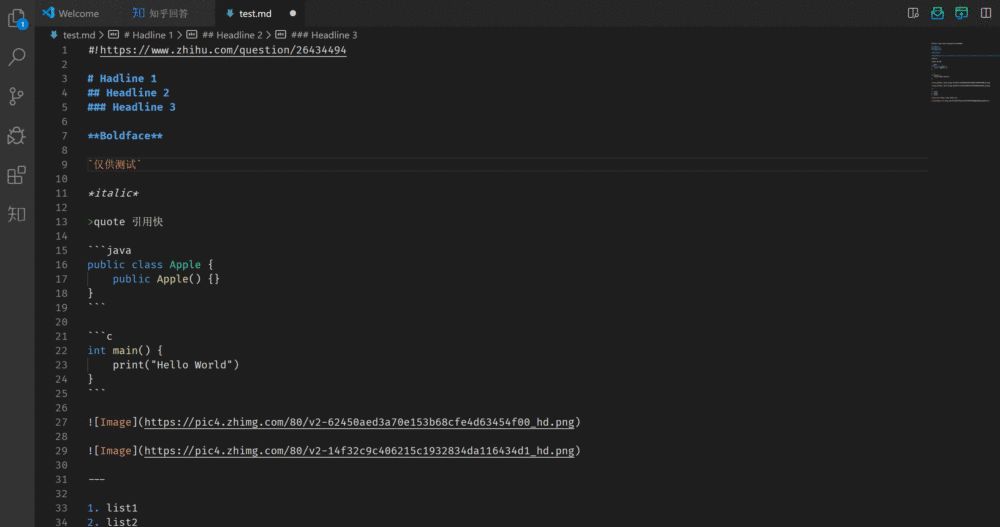The width and height of the screenshot is (1000, 527).
Task: Click the blue envelope publish icon
Action: click(937, 13)
